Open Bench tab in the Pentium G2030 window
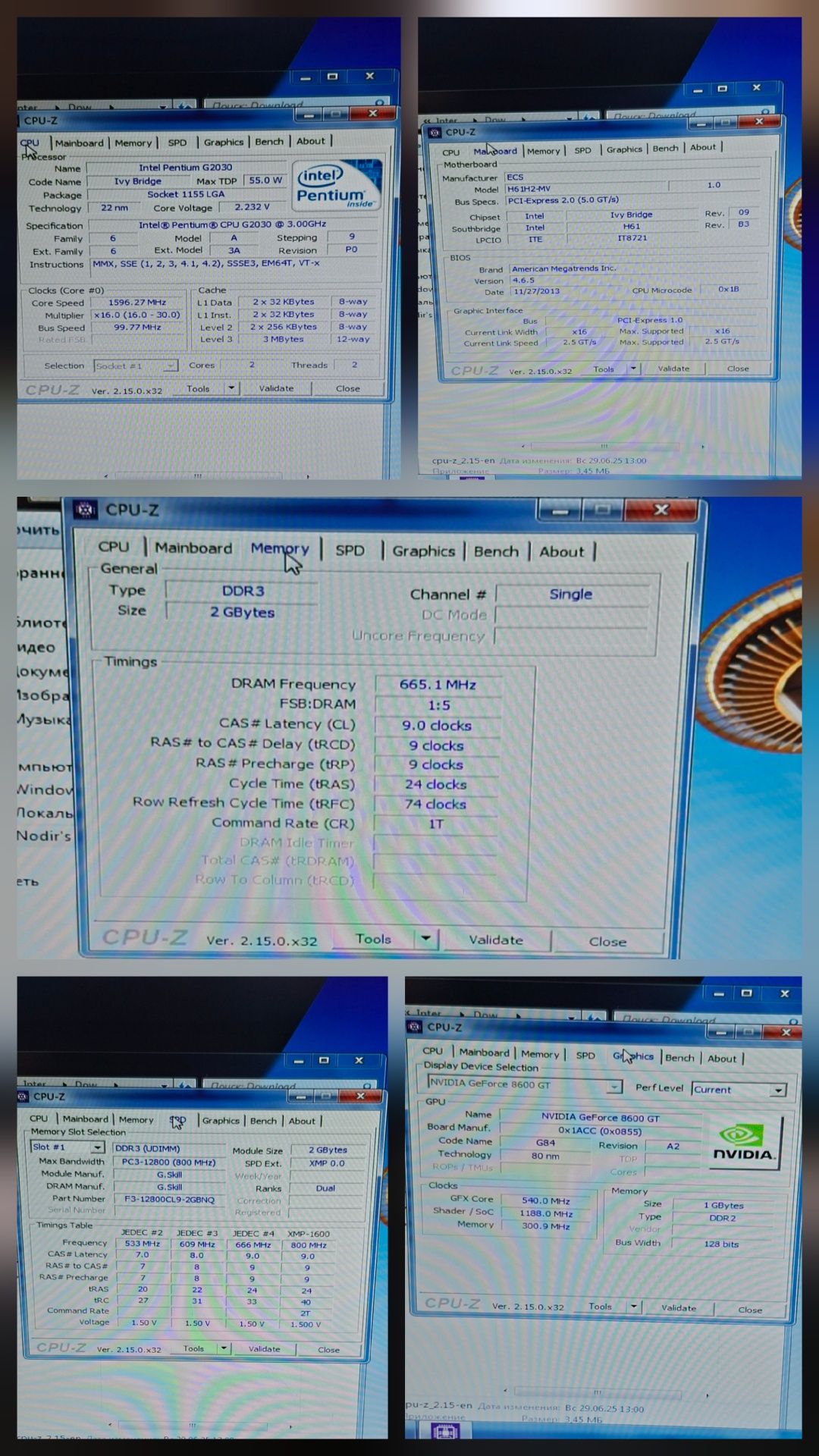The height and width of the screenshot is (1456, 819). coord(269,141)
